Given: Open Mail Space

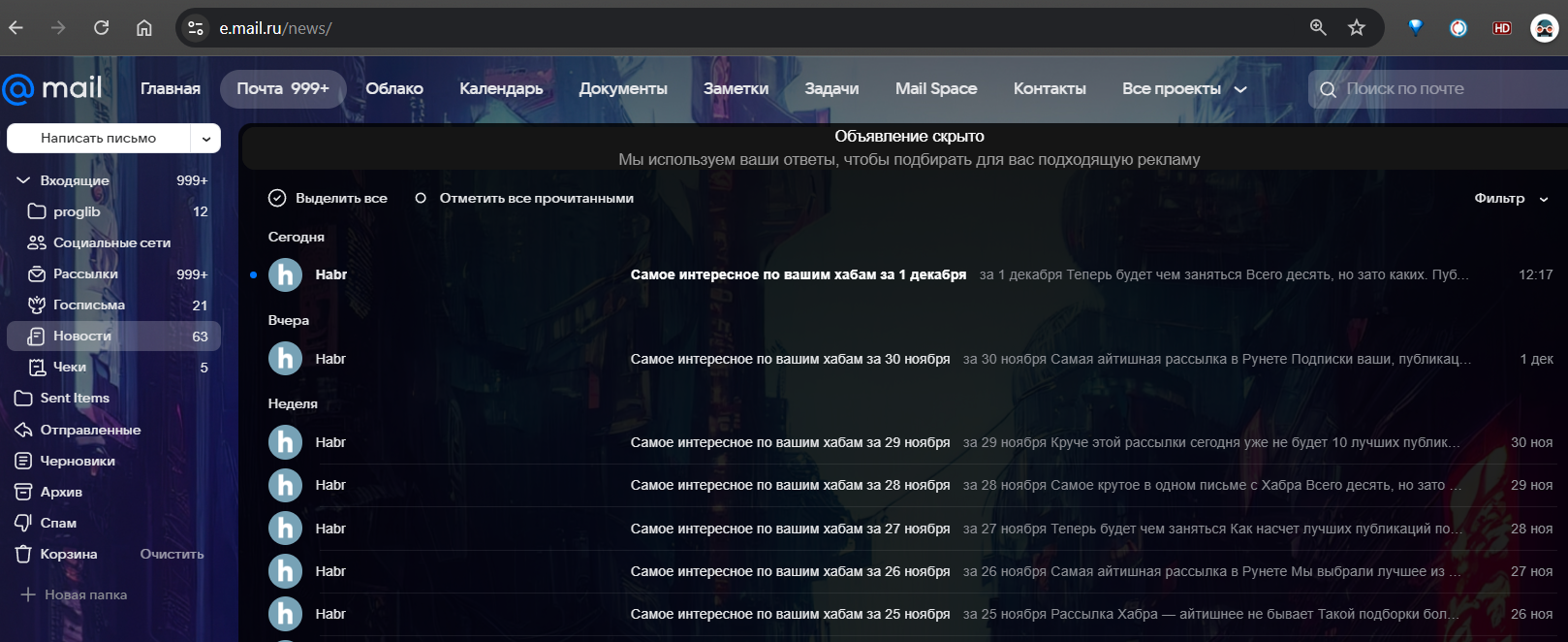Looking at the screenshot, I should click(x=936, y=88).
